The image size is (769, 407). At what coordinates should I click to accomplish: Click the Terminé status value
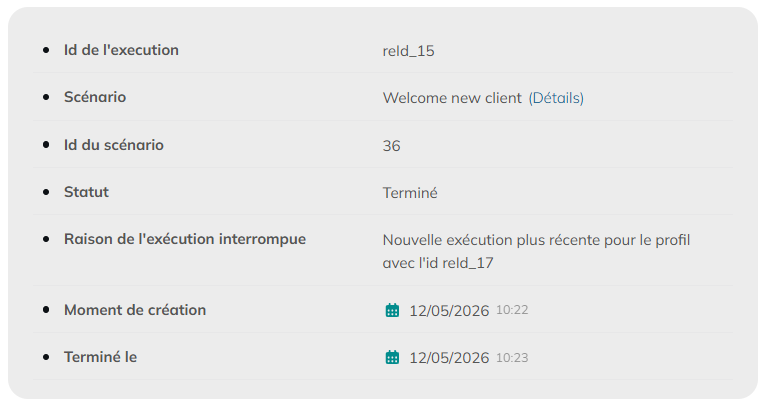coord(410,193)
